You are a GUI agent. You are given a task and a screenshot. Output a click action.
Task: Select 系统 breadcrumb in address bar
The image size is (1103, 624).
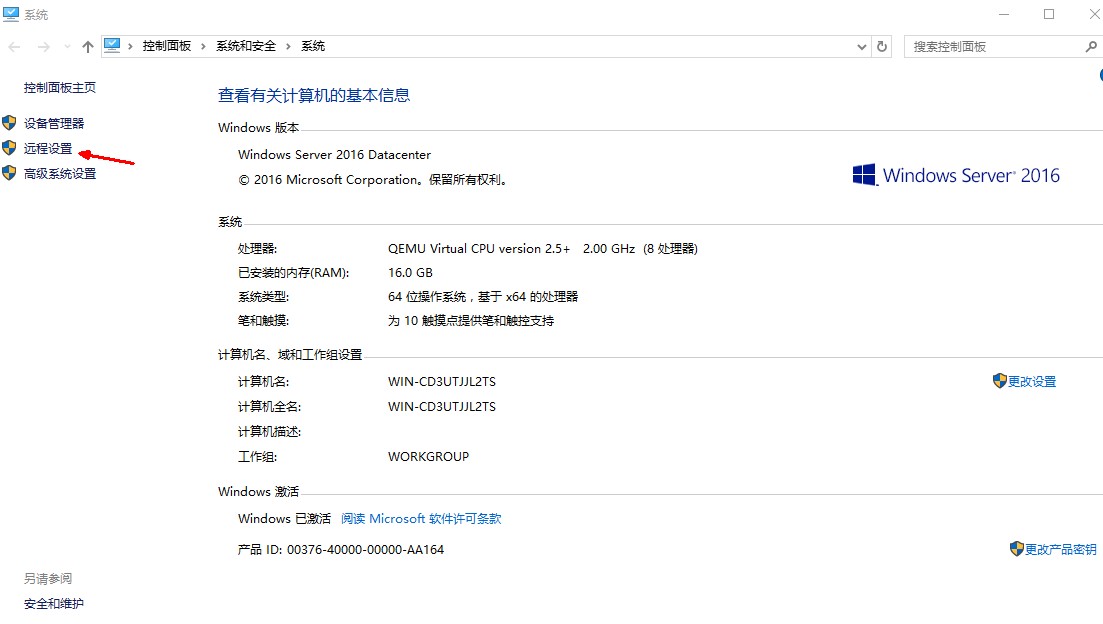(313, 46)
